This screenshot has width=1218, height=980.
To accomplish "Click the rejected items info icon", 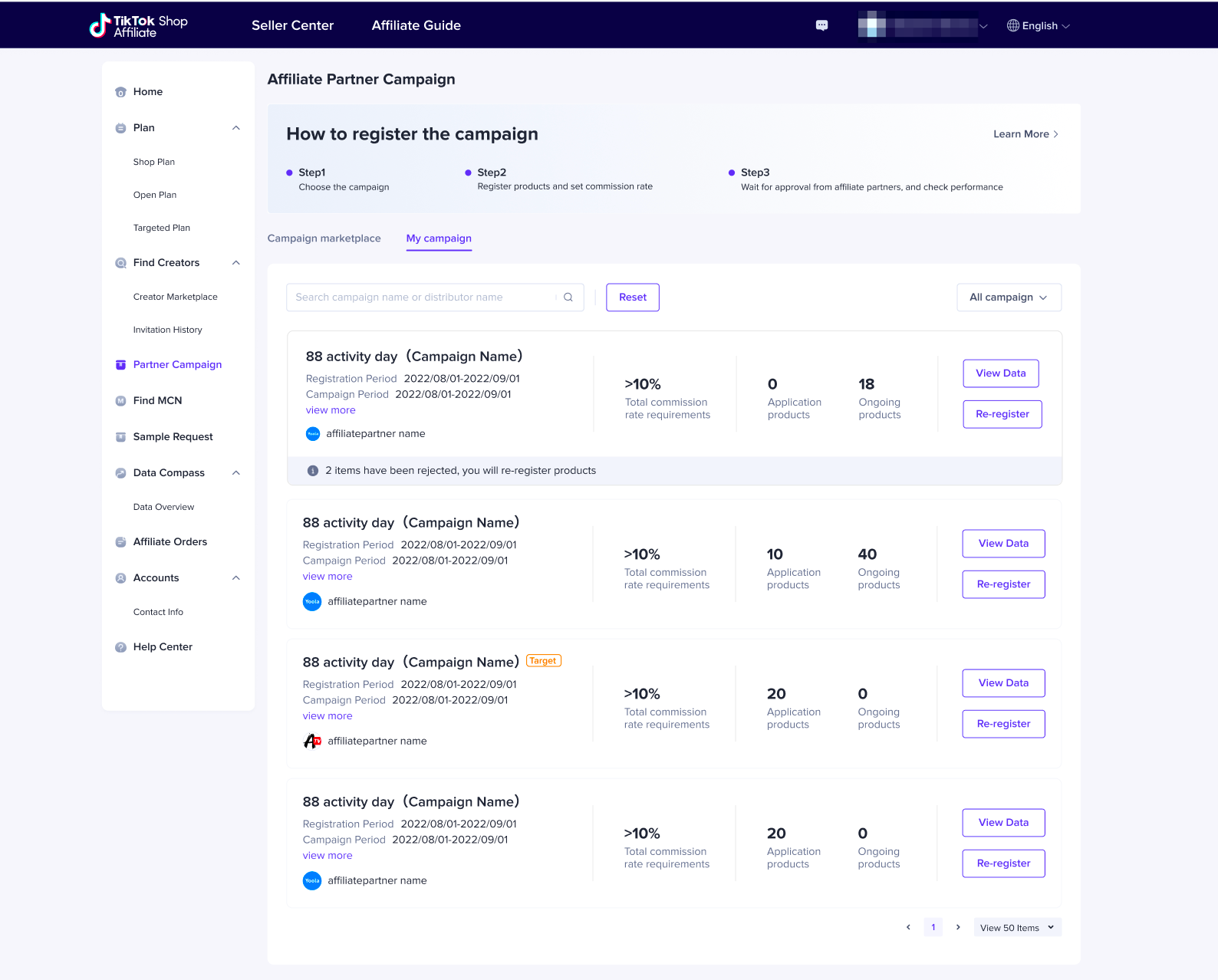I will tap(313, 471).
